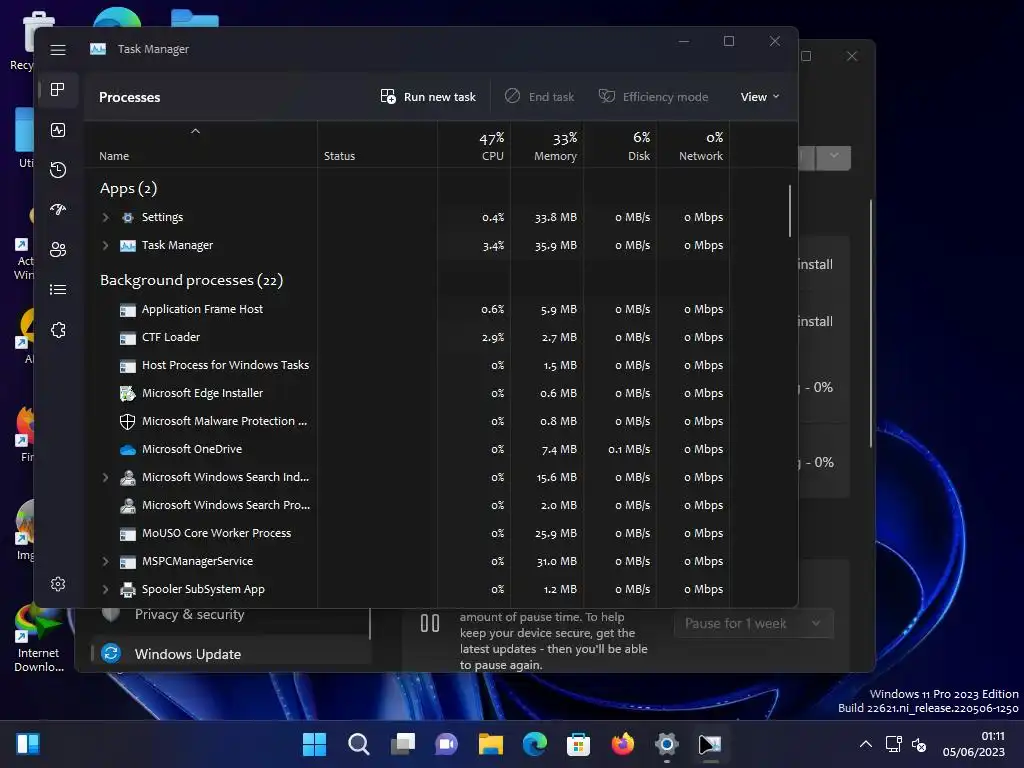Image resolution: width=1024 pixels, height=768 pixels.
Task: Open Task View from the taskbar
Action: pyautogui.click(x=402, y=744)
